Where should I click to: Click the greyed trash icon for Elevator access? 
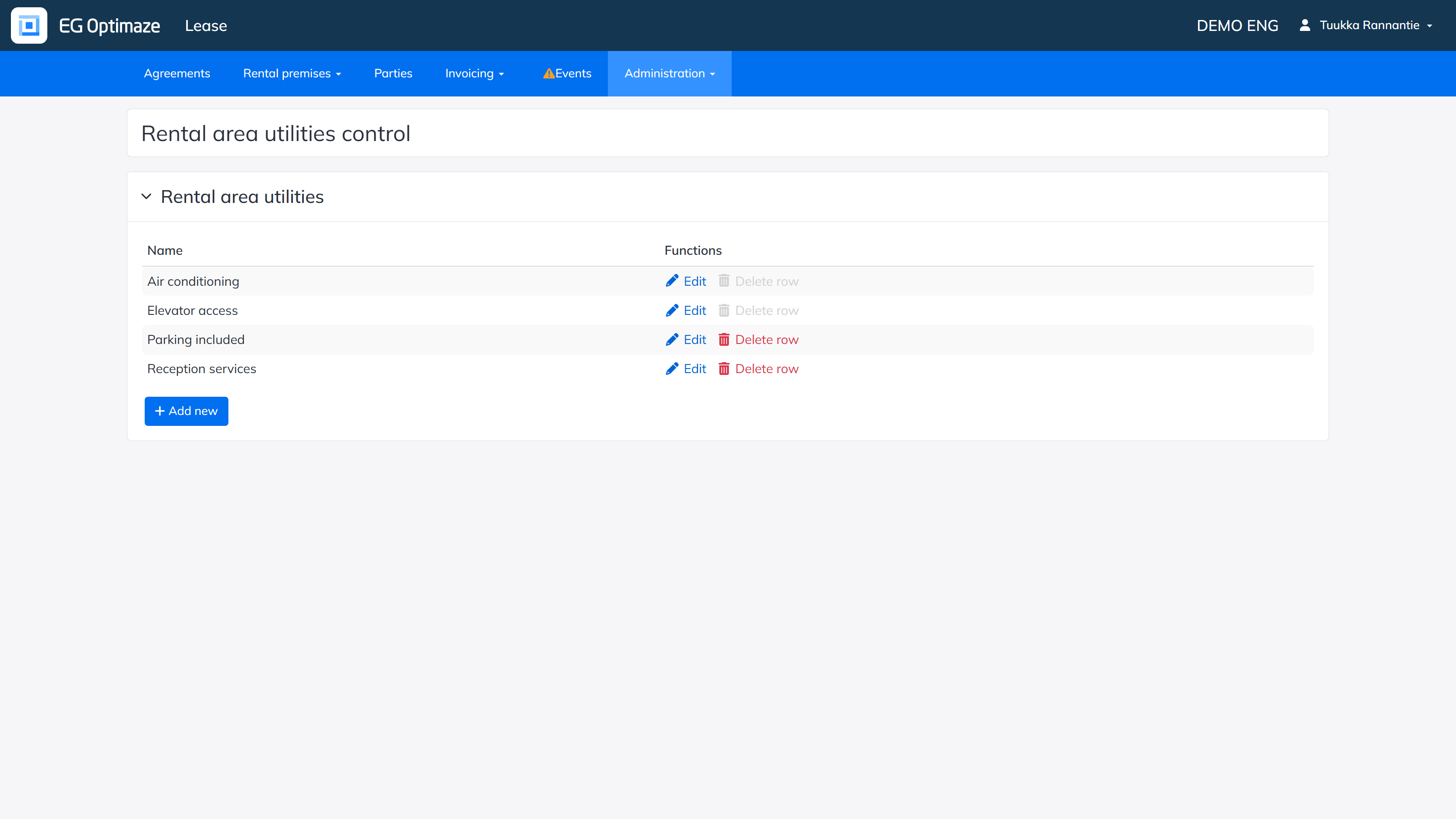[x=723, y=310]
